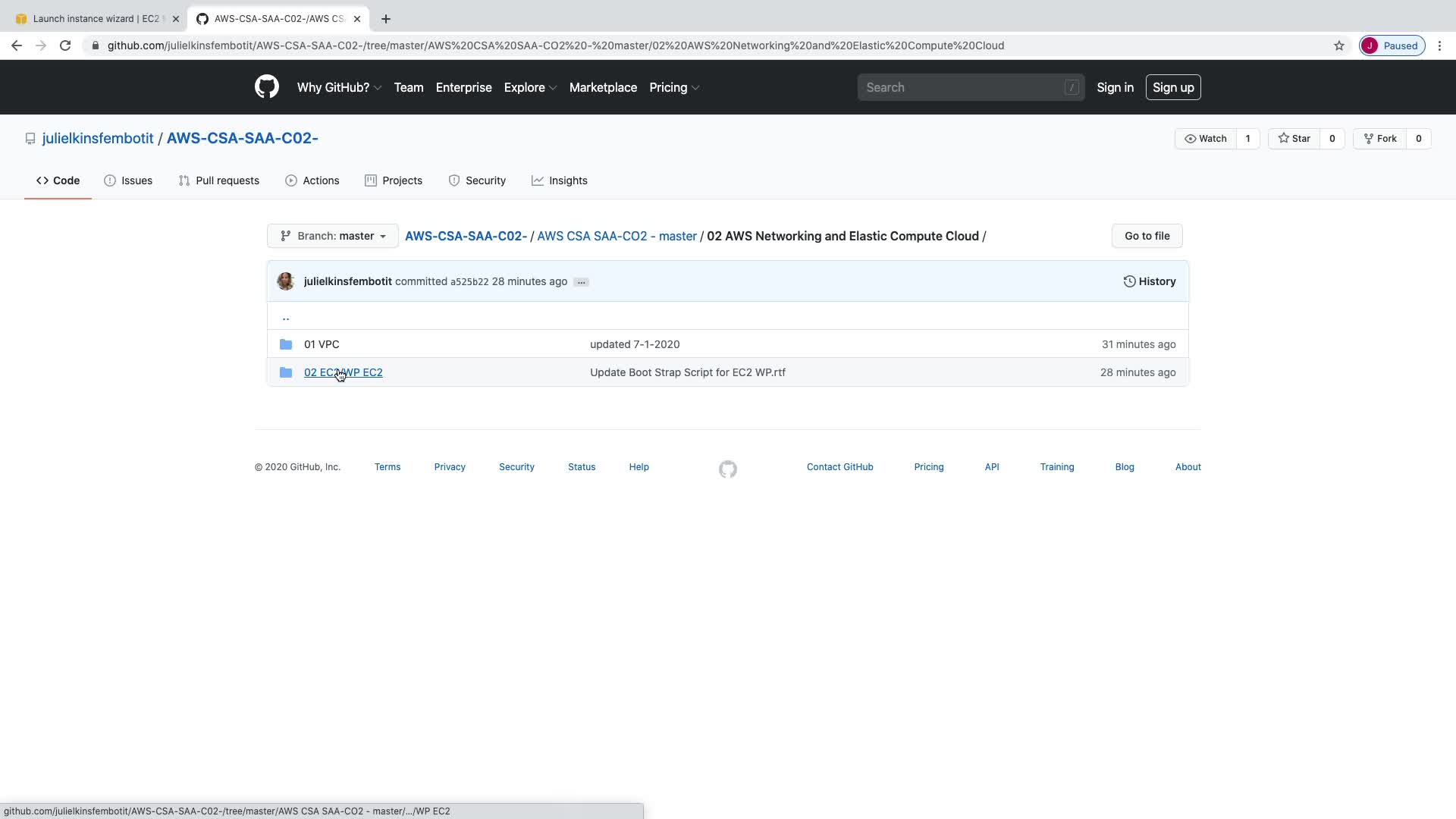
Task: Open the 01 VPC folder icon
Action: click(286, 344)
